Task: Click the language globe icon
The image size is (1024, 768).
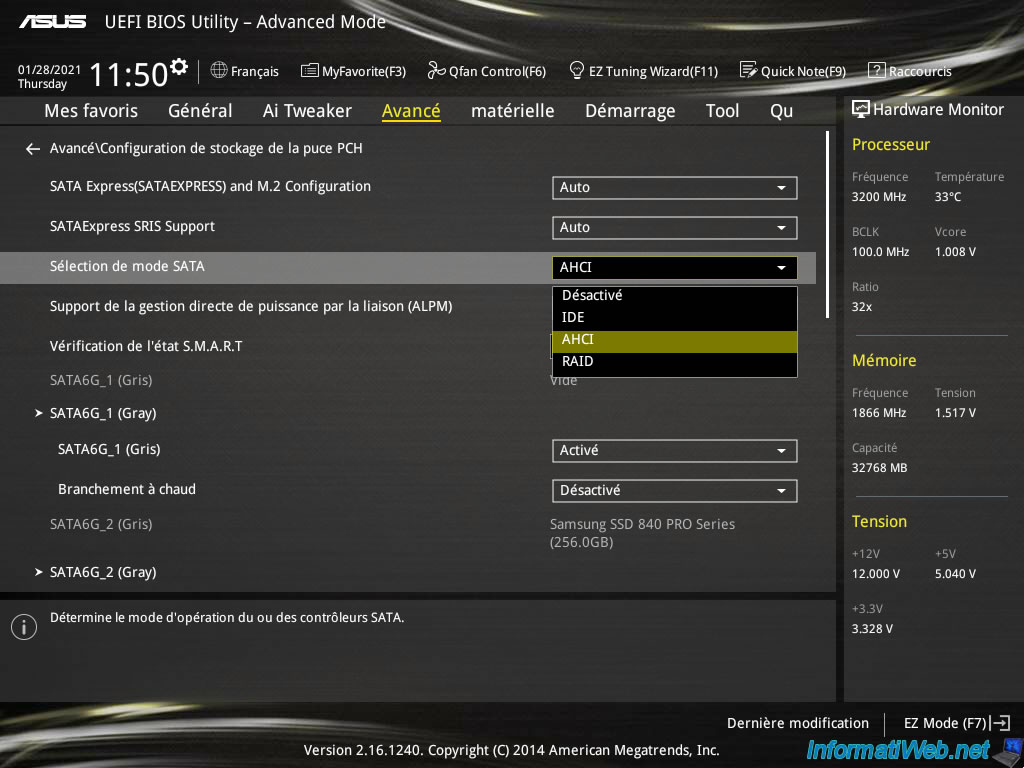Action: [219, 70]
